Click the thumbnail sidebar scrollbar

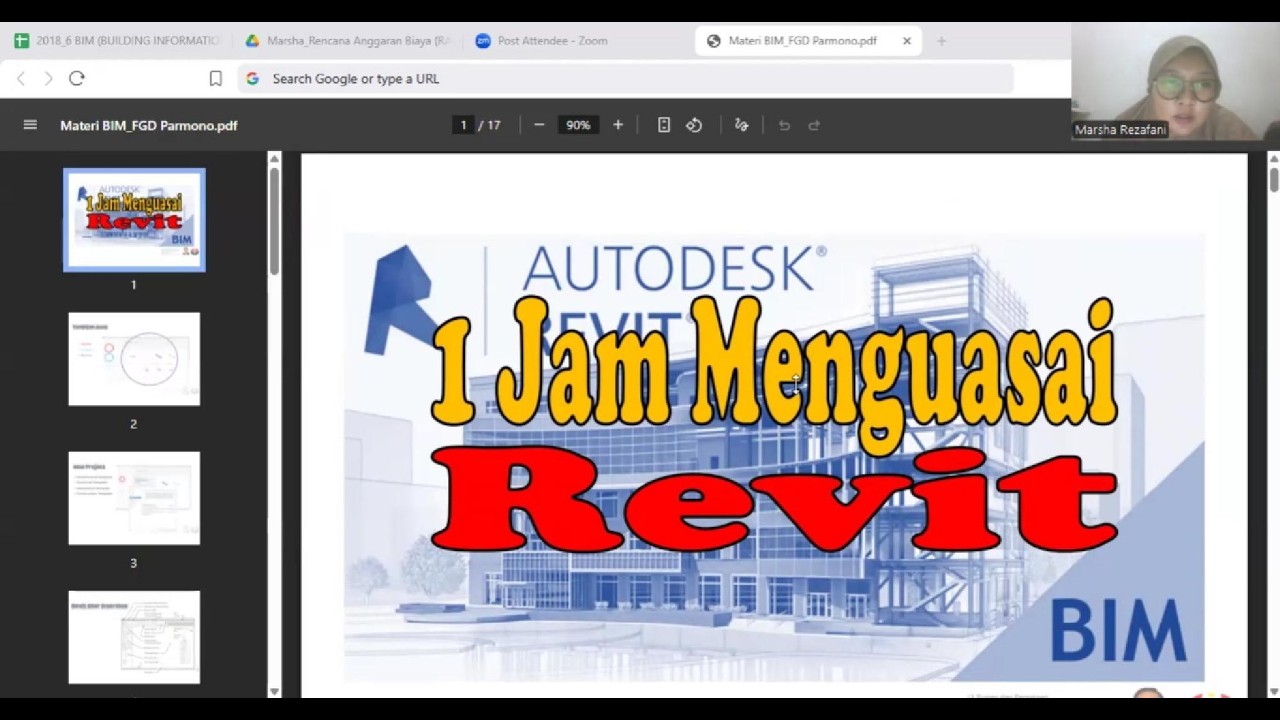coord(274,220)
